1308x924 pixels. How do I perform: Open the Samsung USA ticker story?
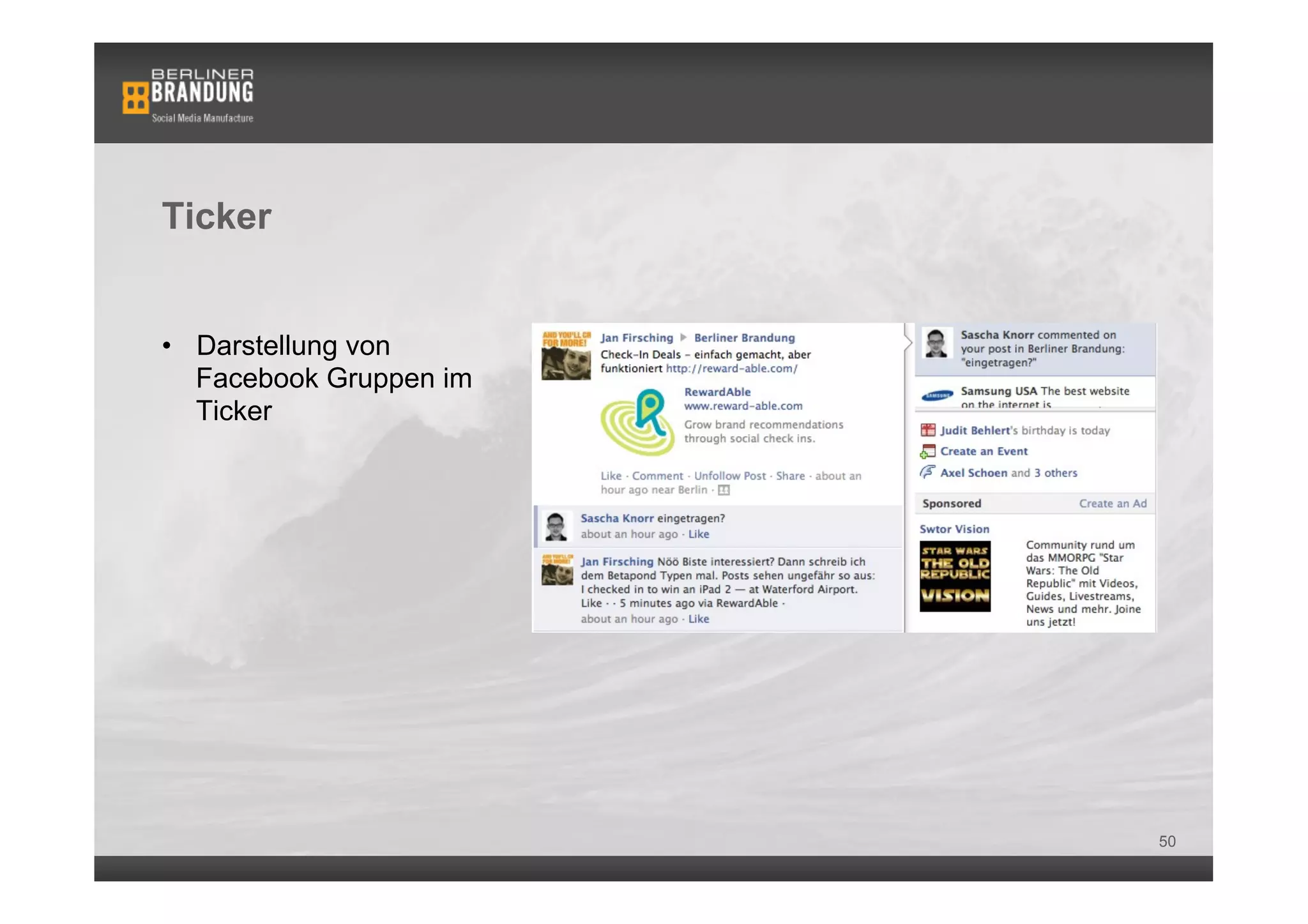[1035, 393]
